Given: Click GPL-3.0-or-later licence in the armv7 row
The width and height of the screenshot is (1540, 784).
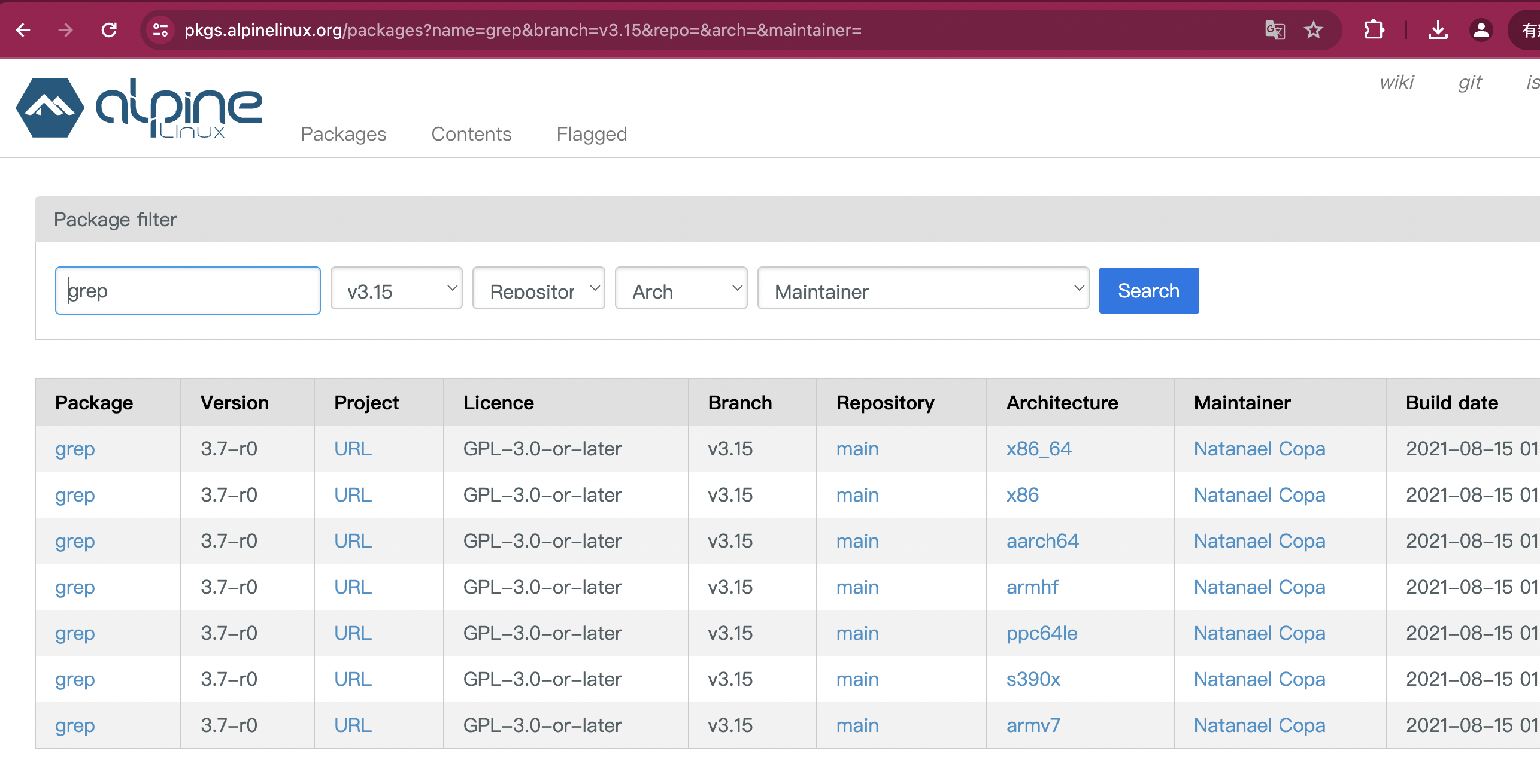Looking at the screenshot, I should point(542,725).
